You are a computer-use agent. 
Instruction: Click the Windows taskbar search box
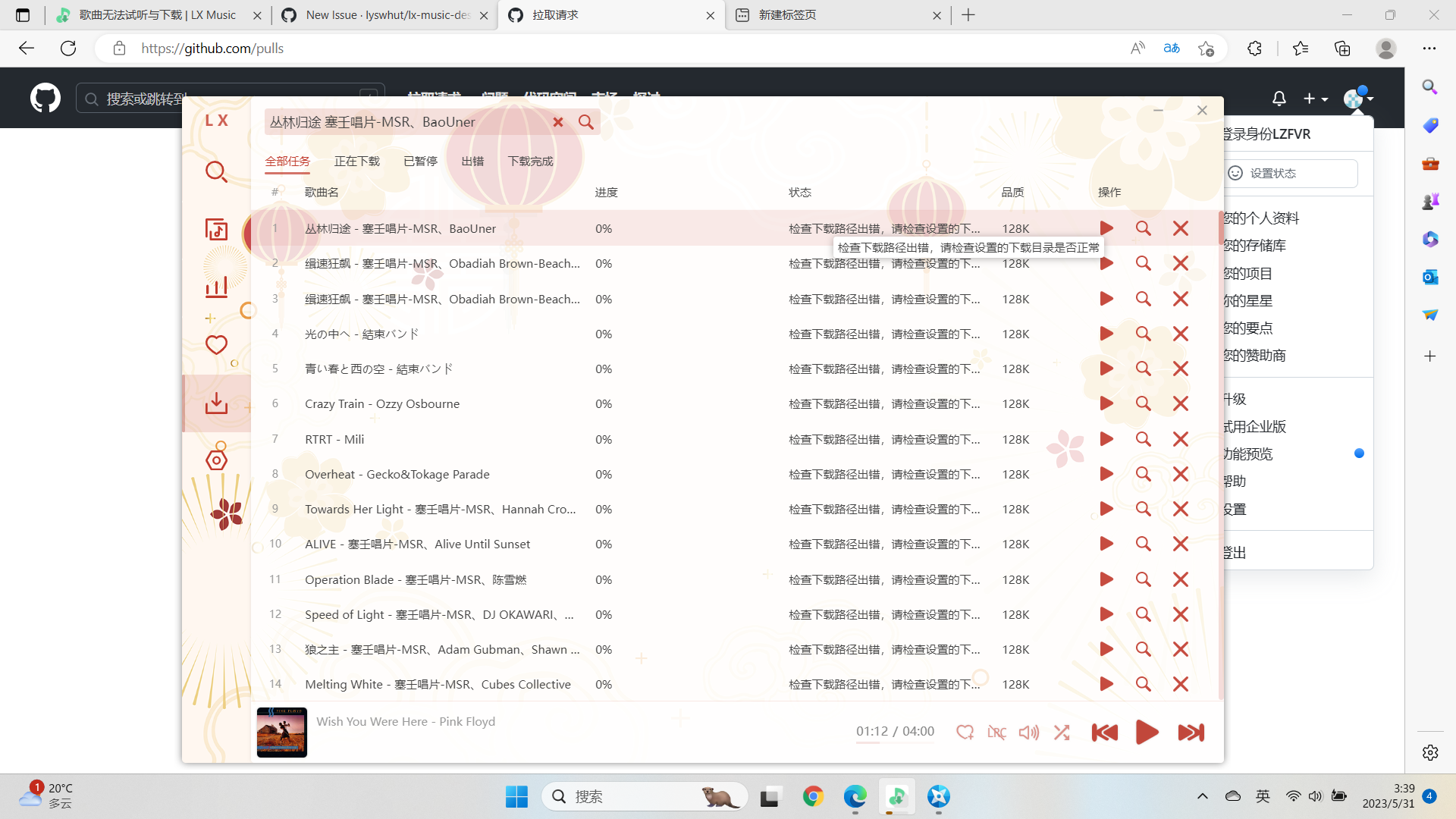[645, 796]
